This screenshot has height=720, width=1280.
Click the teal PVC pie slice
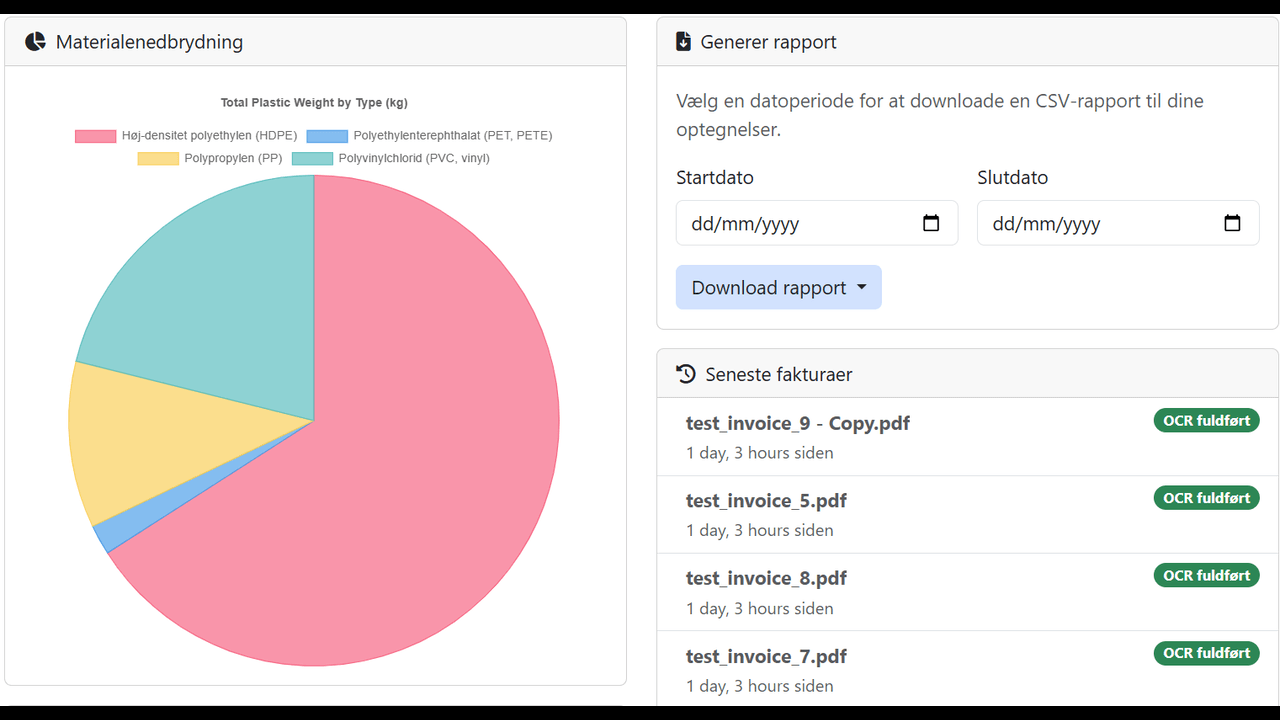pyautogui.click(x=220, y=290)
